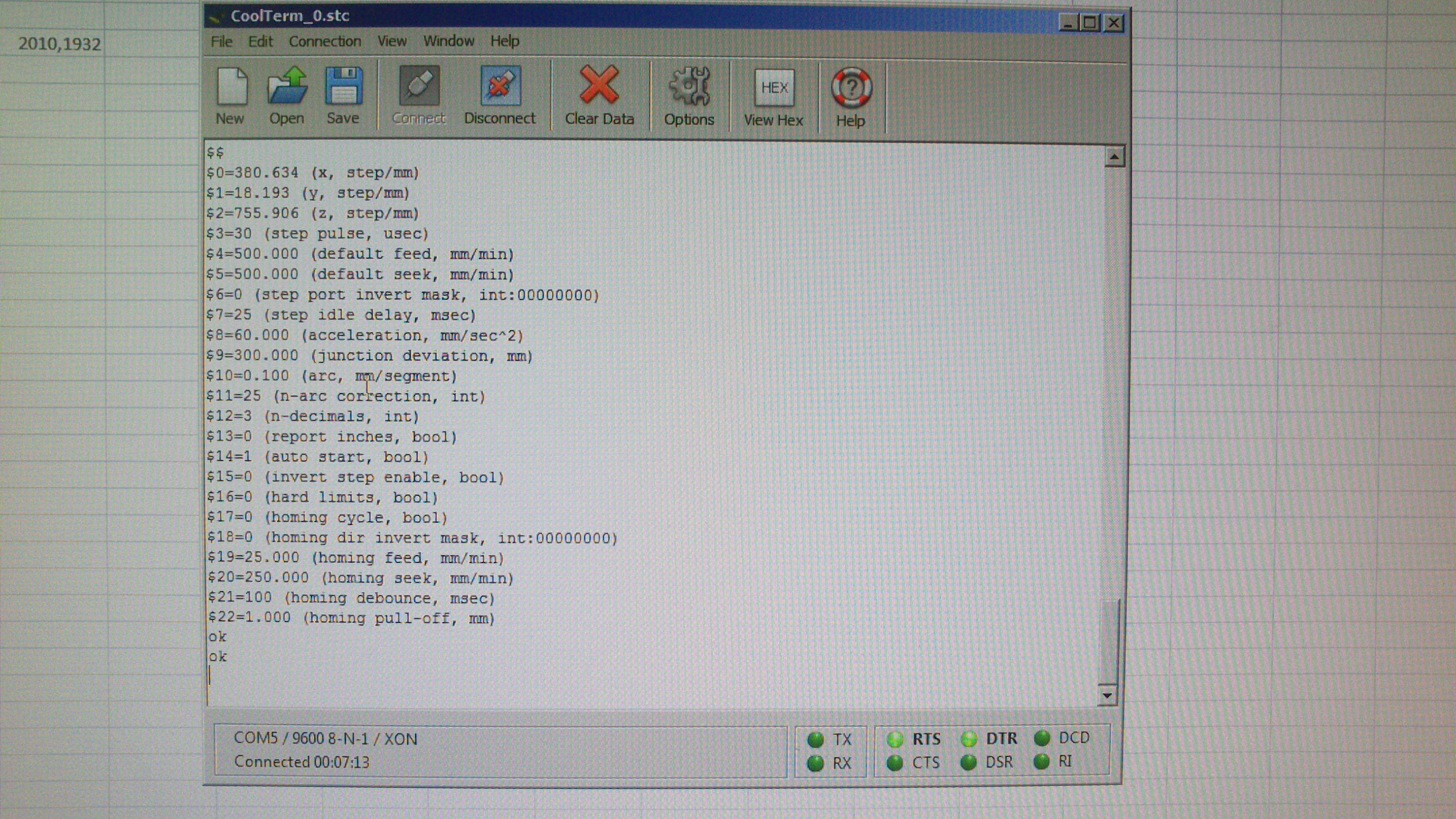Expand the View menu
This screenshot has width=1456, height=819.
pos(392,42)
